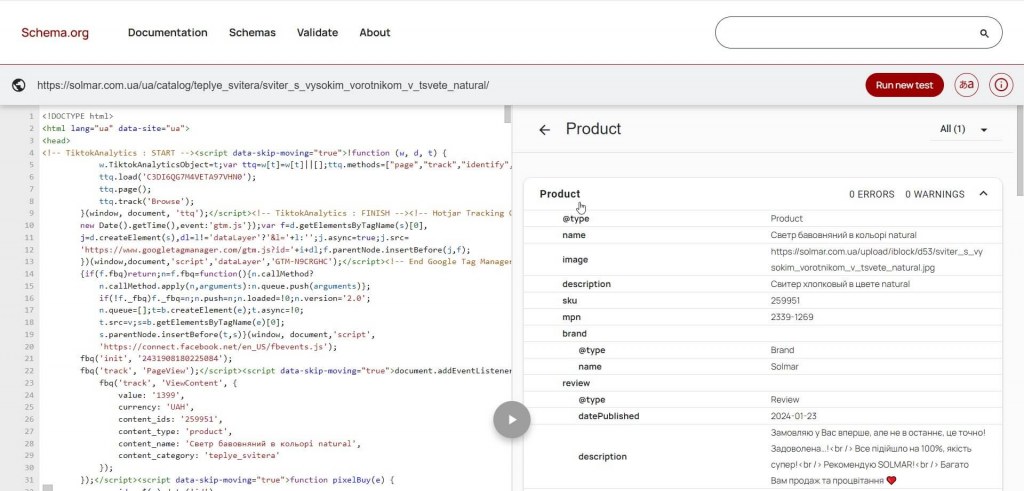The image size is (1024, 491).
Task: Click the results panel vertical scrollbar
Action: point(1019,150)
